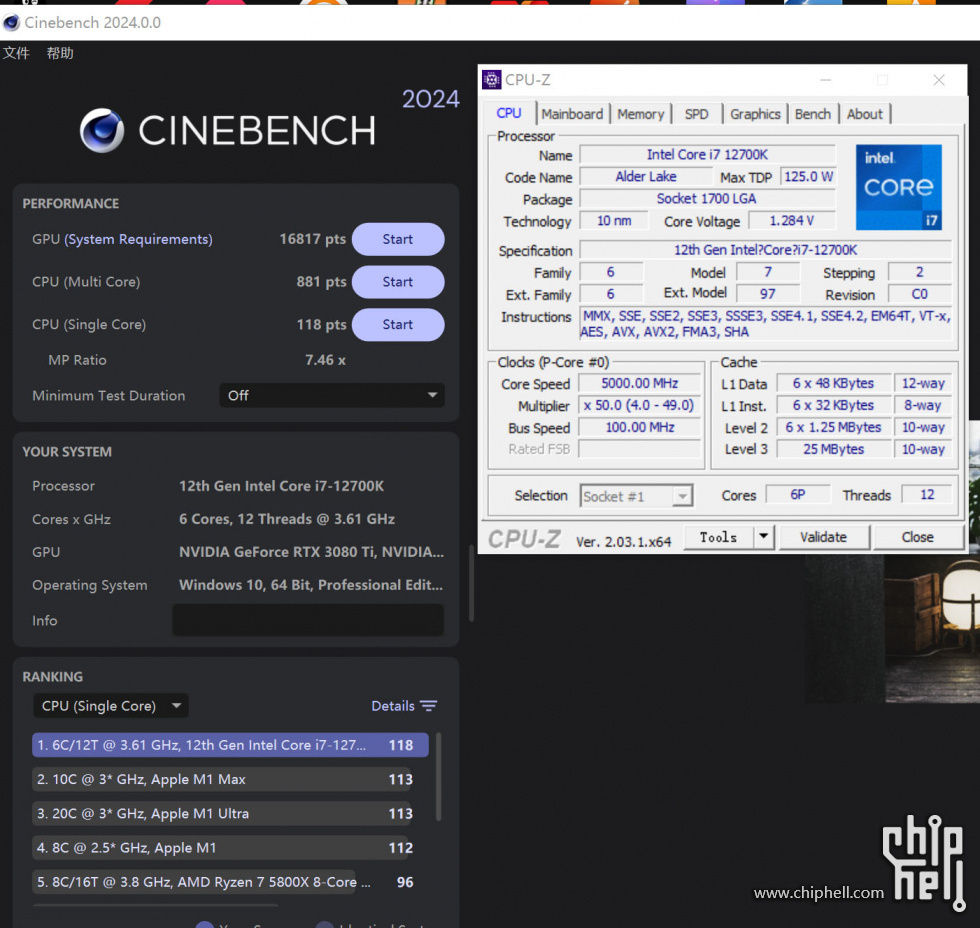This screenshot has height=928, width=980.
Task: Switch to the Mainboard tab in CPU-Z
Action: [572, 114]
